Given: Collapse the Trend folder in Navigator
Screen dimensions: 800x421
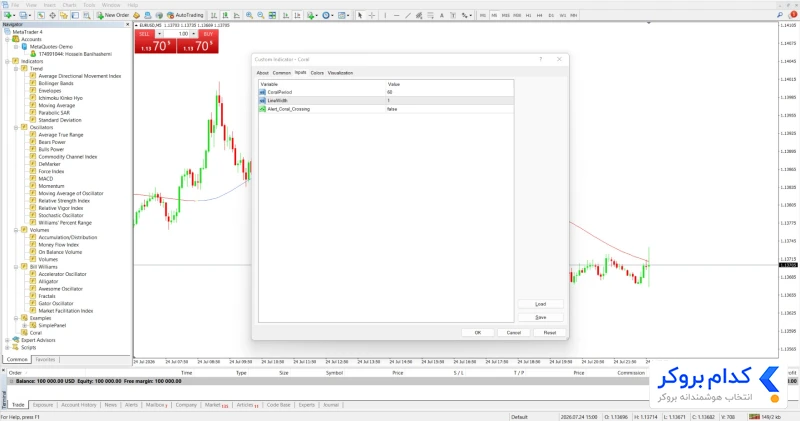Looking at the screenshot, I should point(16,68).
